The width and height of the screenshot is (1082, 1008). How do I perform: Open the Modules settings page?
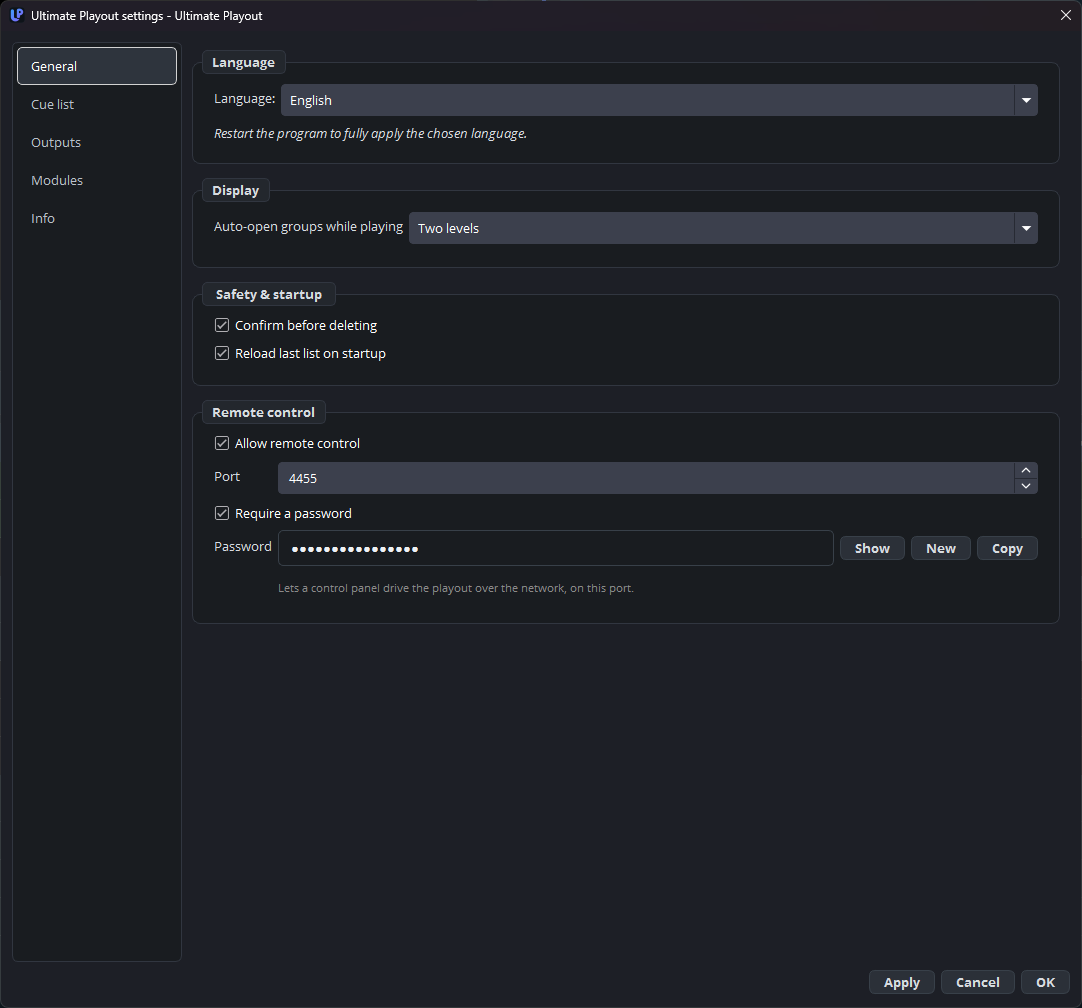tap(97, 180)
